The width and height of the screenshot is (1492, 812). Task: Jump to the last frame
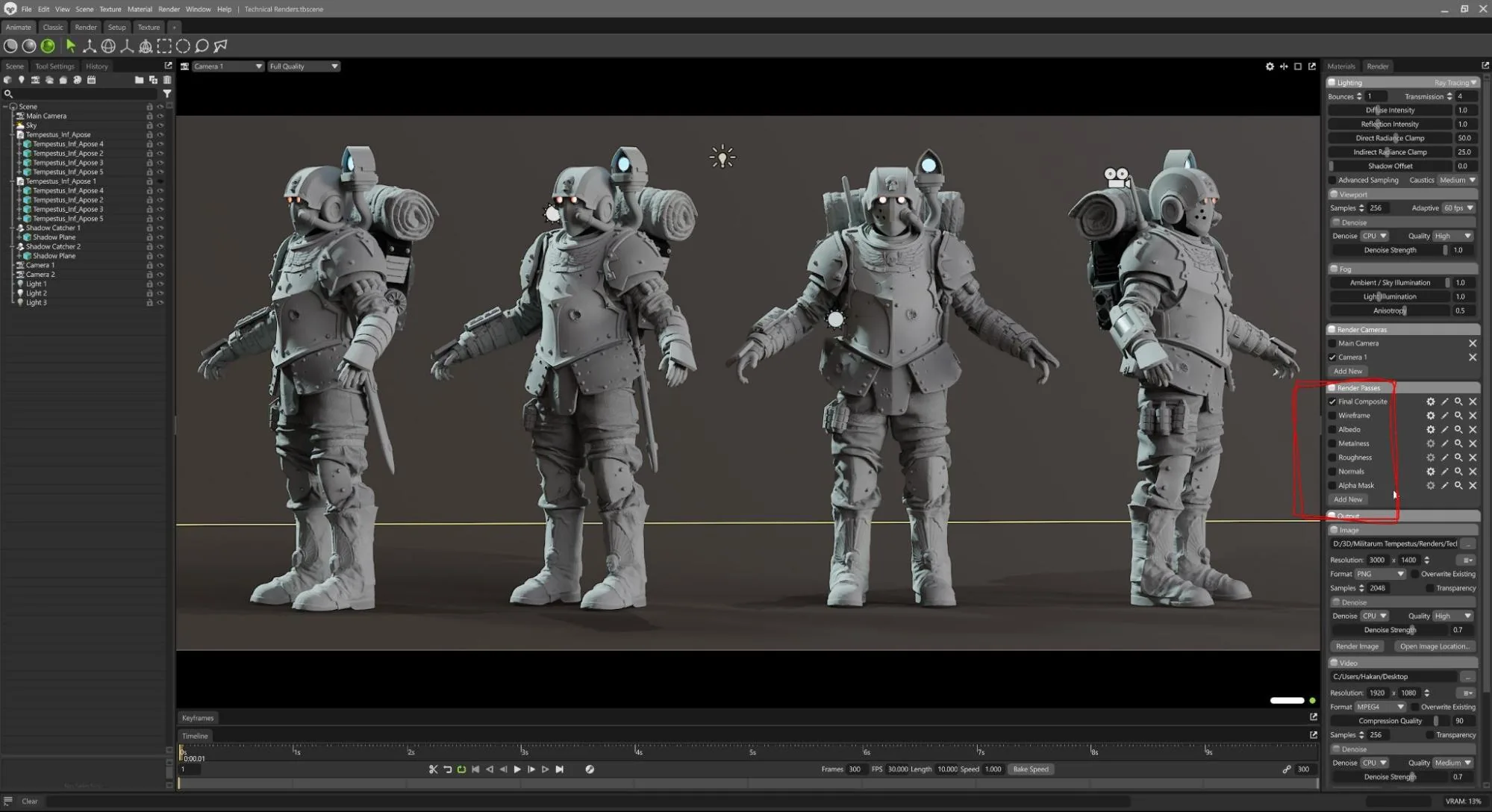pyautogui.click(x=560, y=769)
